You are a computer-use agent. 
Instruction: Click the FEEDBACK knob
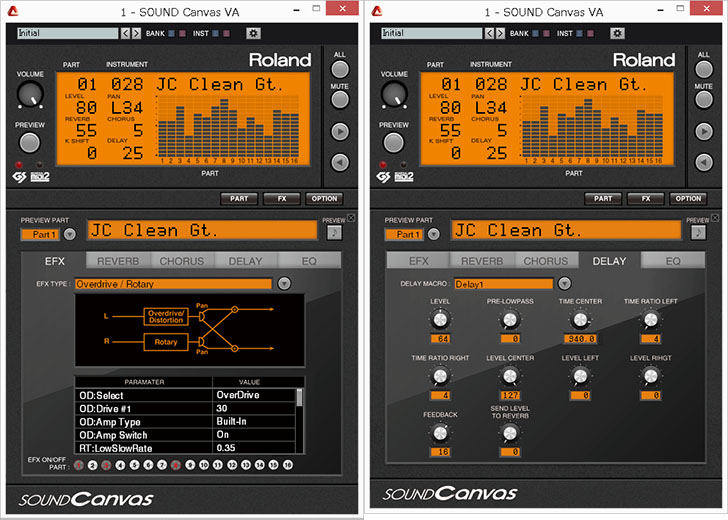pos(440,433)
